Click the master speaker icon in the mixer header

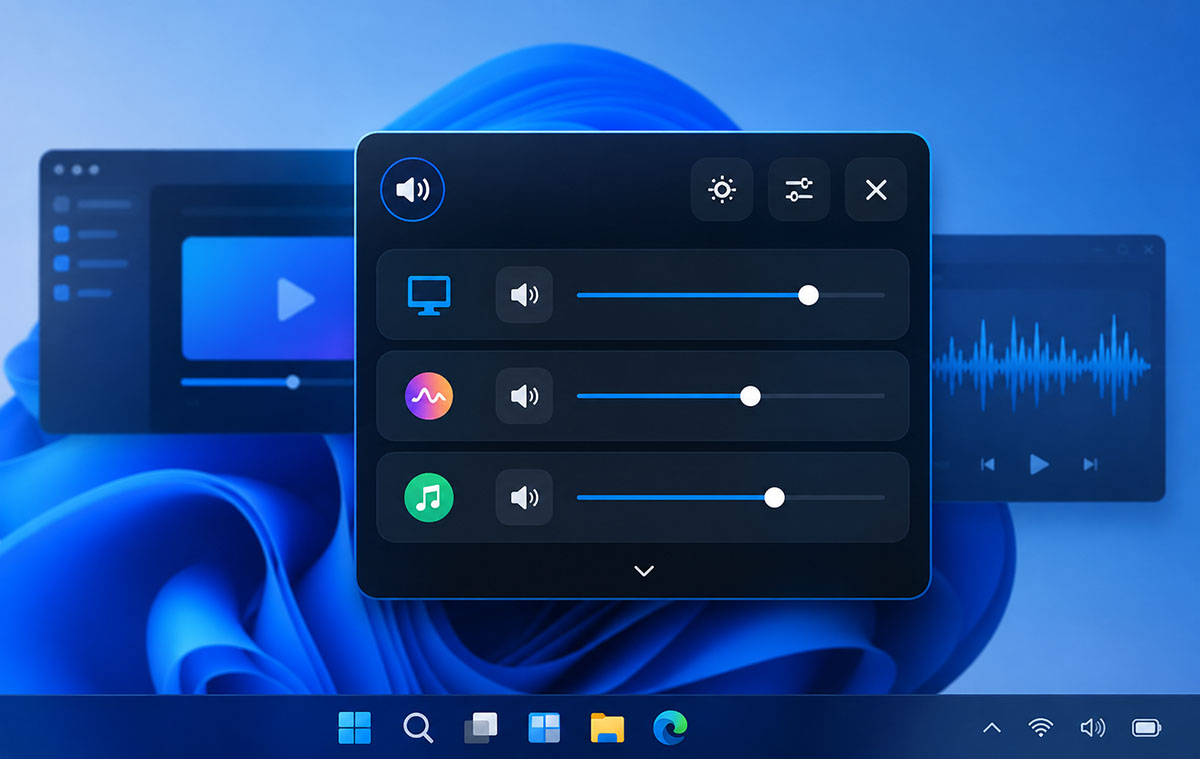coord(412,189)
